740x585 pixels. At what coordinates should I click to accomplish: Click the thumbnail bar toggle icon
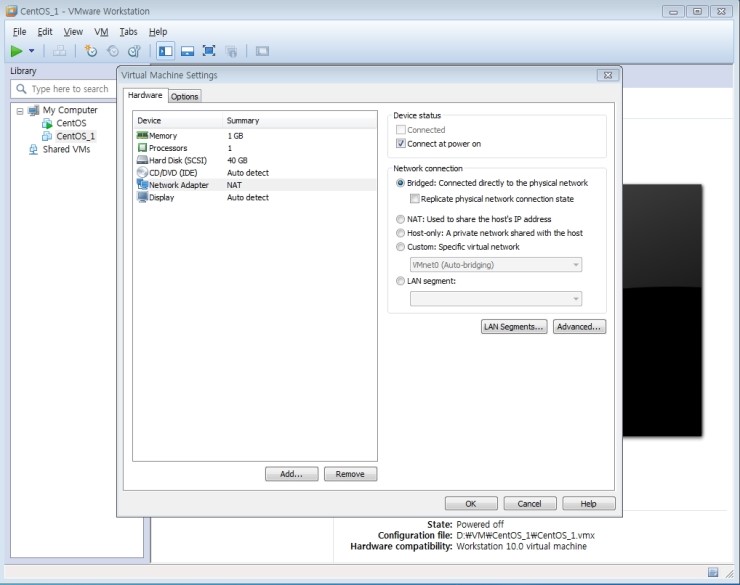tap(187, 51)
